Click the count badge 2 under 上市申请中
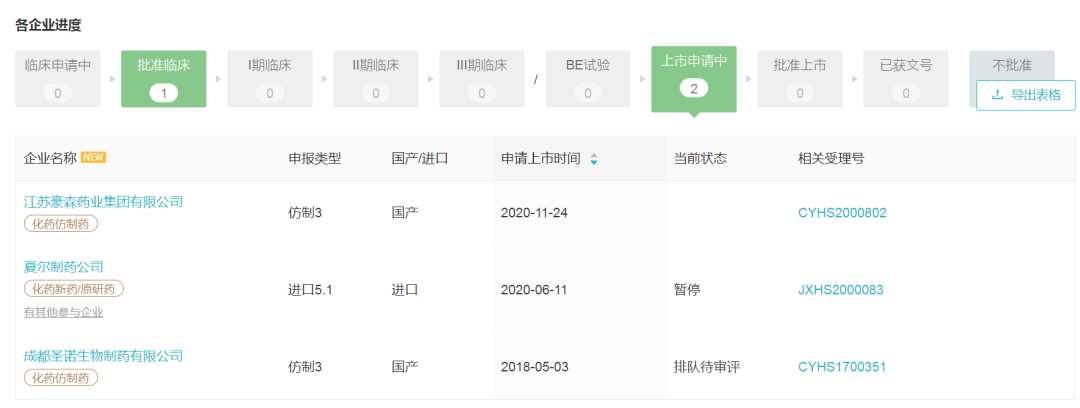Screen dimensions: 1080x408 pos(694,88)
